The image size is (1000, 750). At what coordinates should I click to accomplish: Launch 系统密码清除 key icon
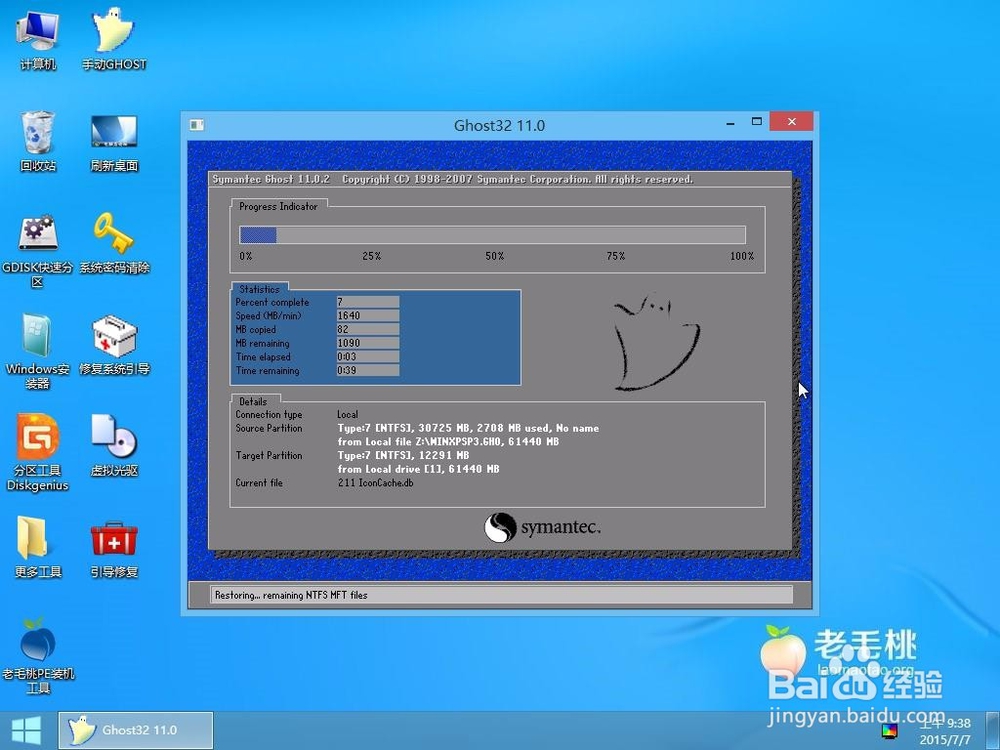point(114,244)
